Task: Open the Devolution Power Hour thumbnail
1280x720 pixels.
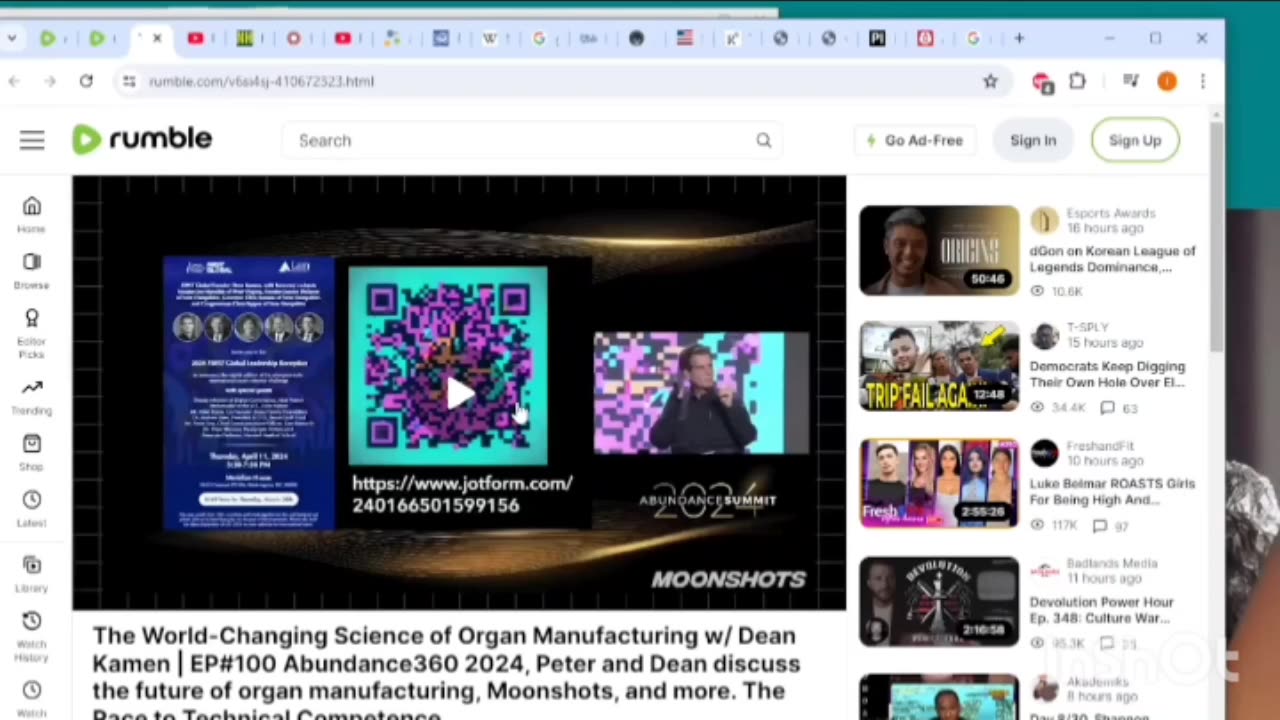Action: pyautogui.click(x=939, y=600)
